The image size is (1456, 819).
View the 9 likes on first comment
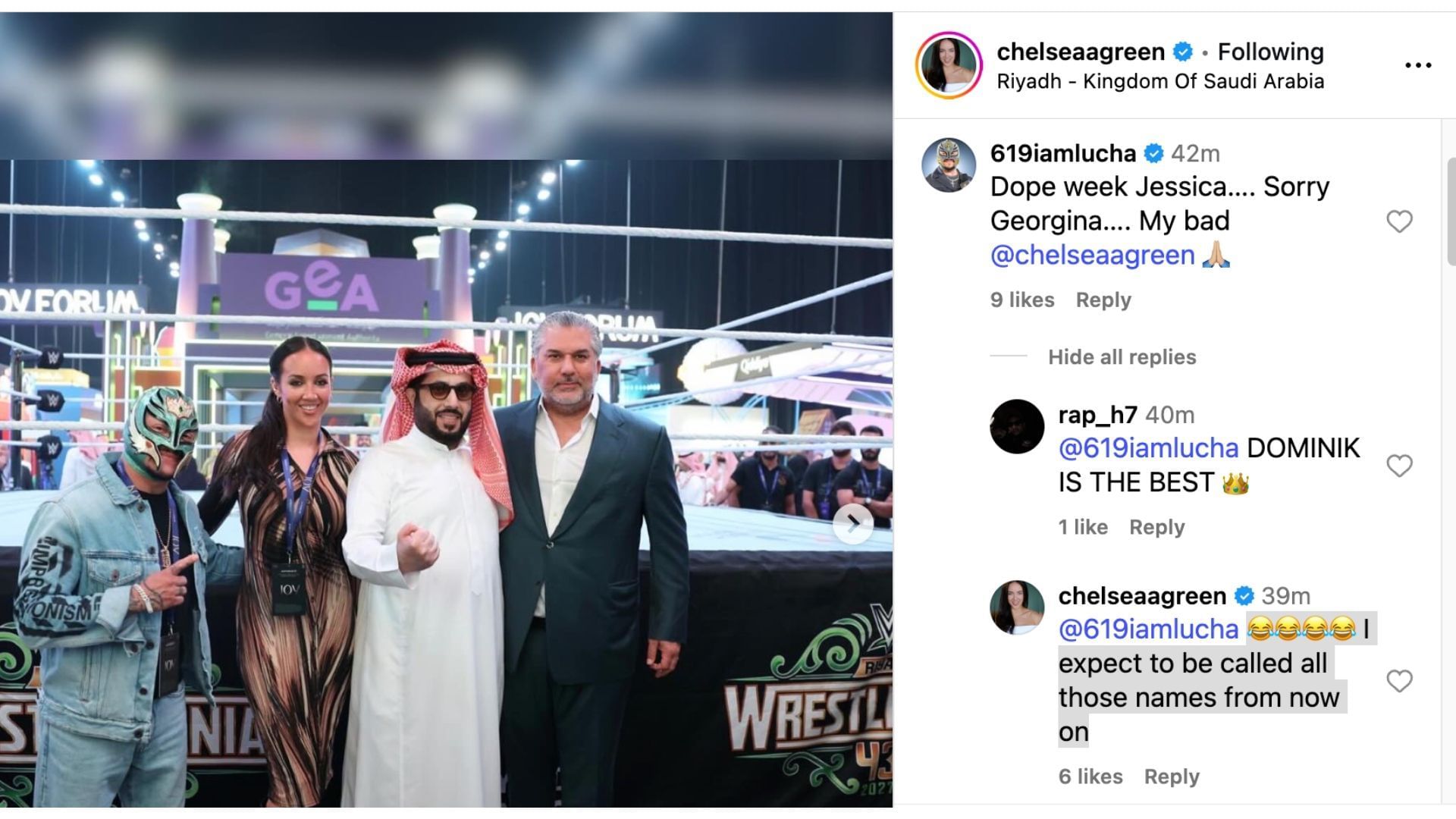pyautogui.click(x=1022, y=300)
